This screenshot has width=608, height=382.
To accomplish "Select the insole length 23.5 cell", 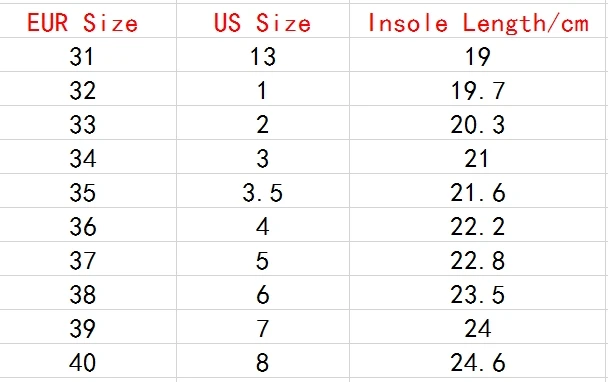I will [x=477, y=293].
